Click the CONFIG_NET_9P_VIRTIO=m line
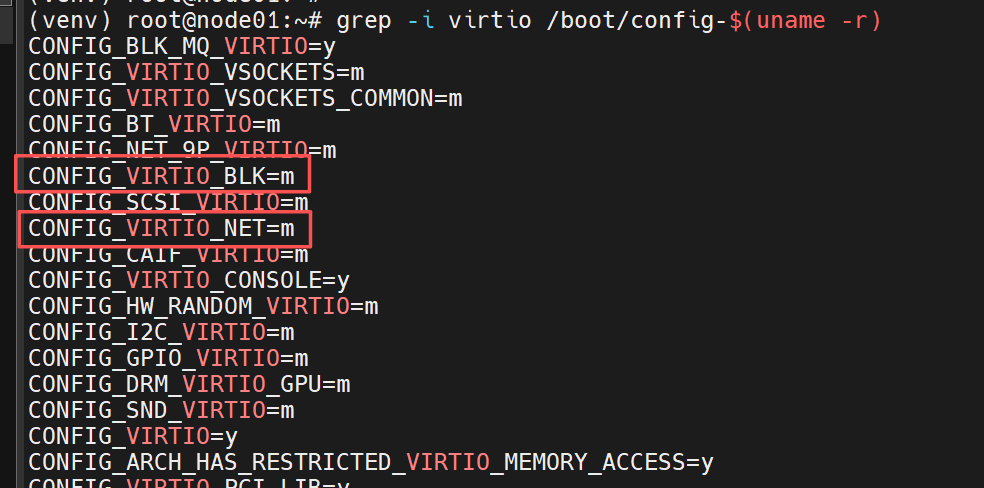 (182, 150)
